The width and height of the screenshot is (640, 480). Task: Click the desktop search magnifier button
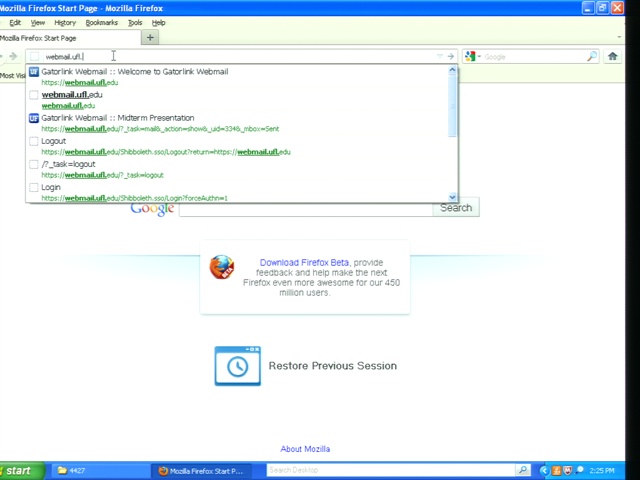pos(522,470)
